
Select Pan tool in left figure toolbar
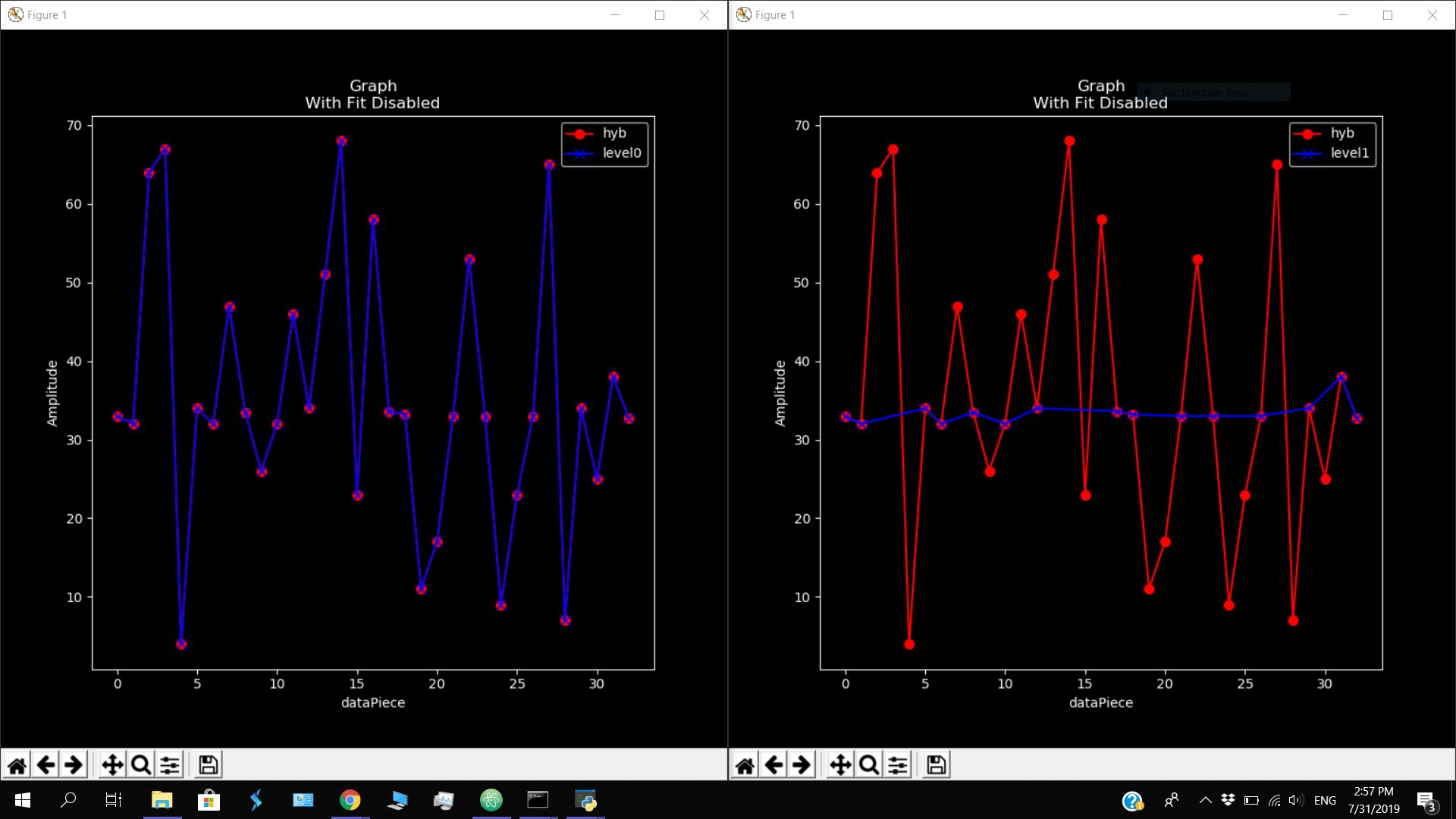[x=112, y=765]
